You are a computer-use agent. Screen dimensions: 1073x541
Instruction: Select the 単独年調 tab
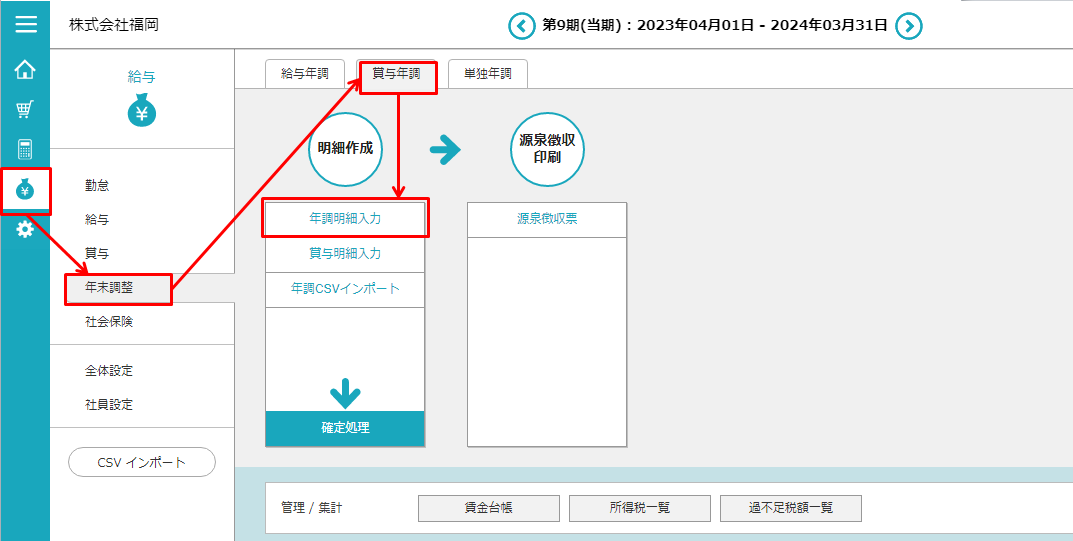pos(488,74)
